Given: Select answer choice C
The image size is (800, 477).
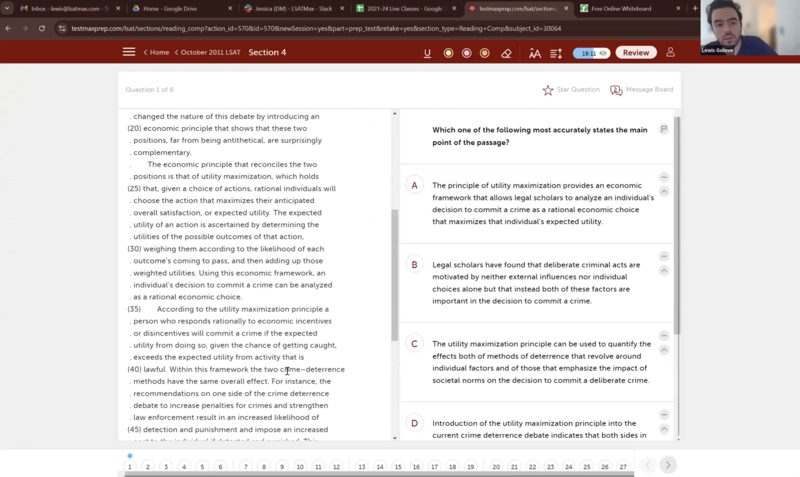Looking at the screenshot, I should pos(414,344).
